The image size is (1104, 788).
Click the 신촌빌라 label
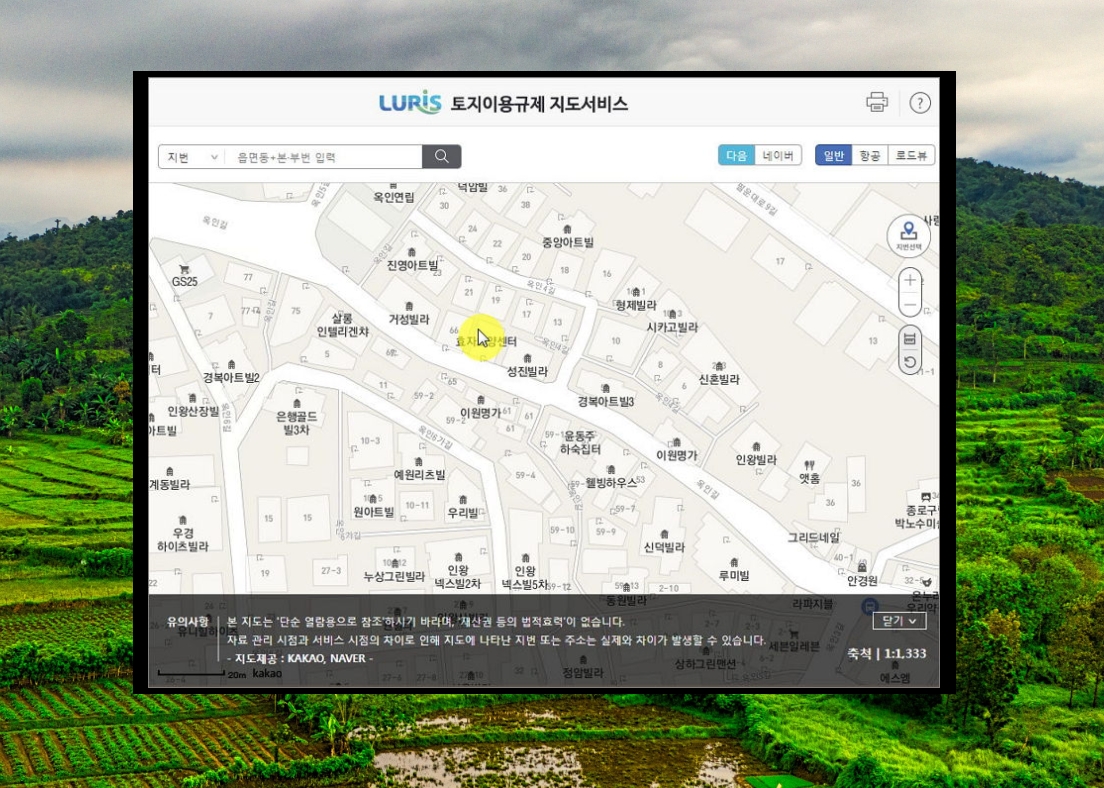[x=719, y=380]
